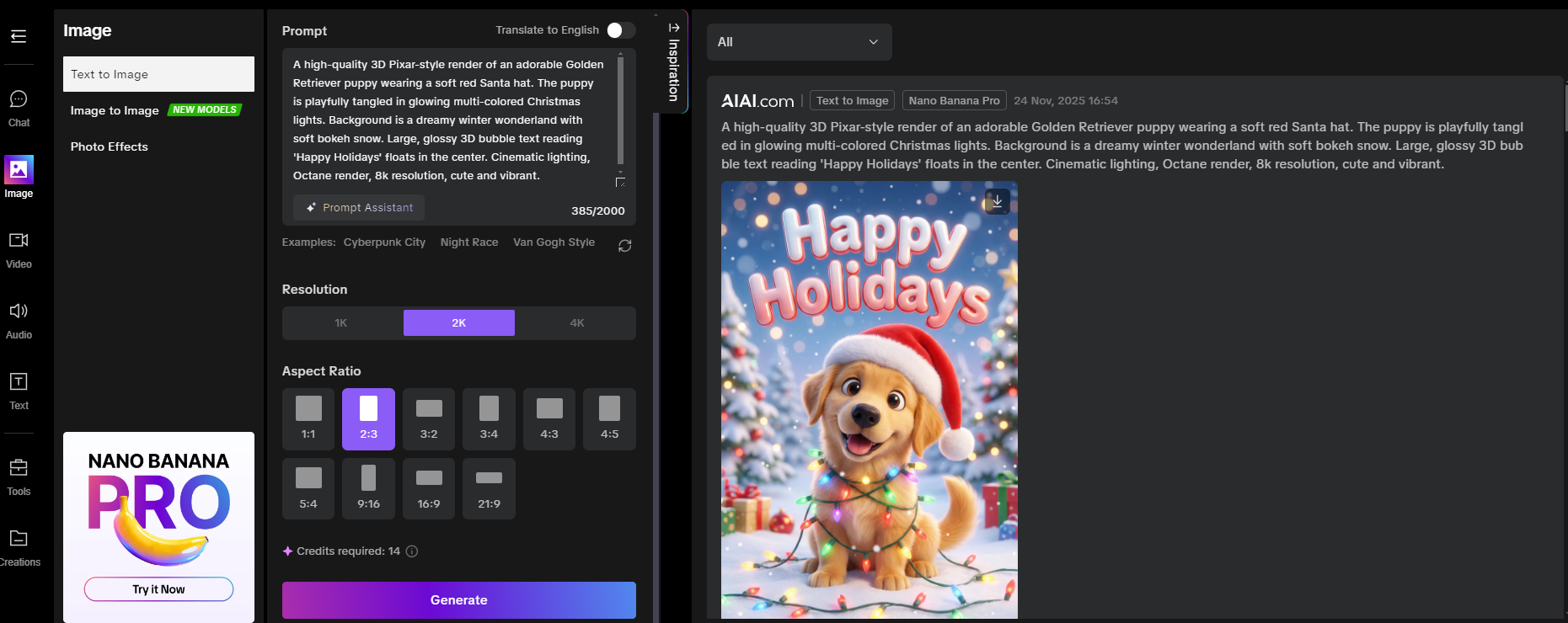Open Prompt Assistant

(359, 208)
